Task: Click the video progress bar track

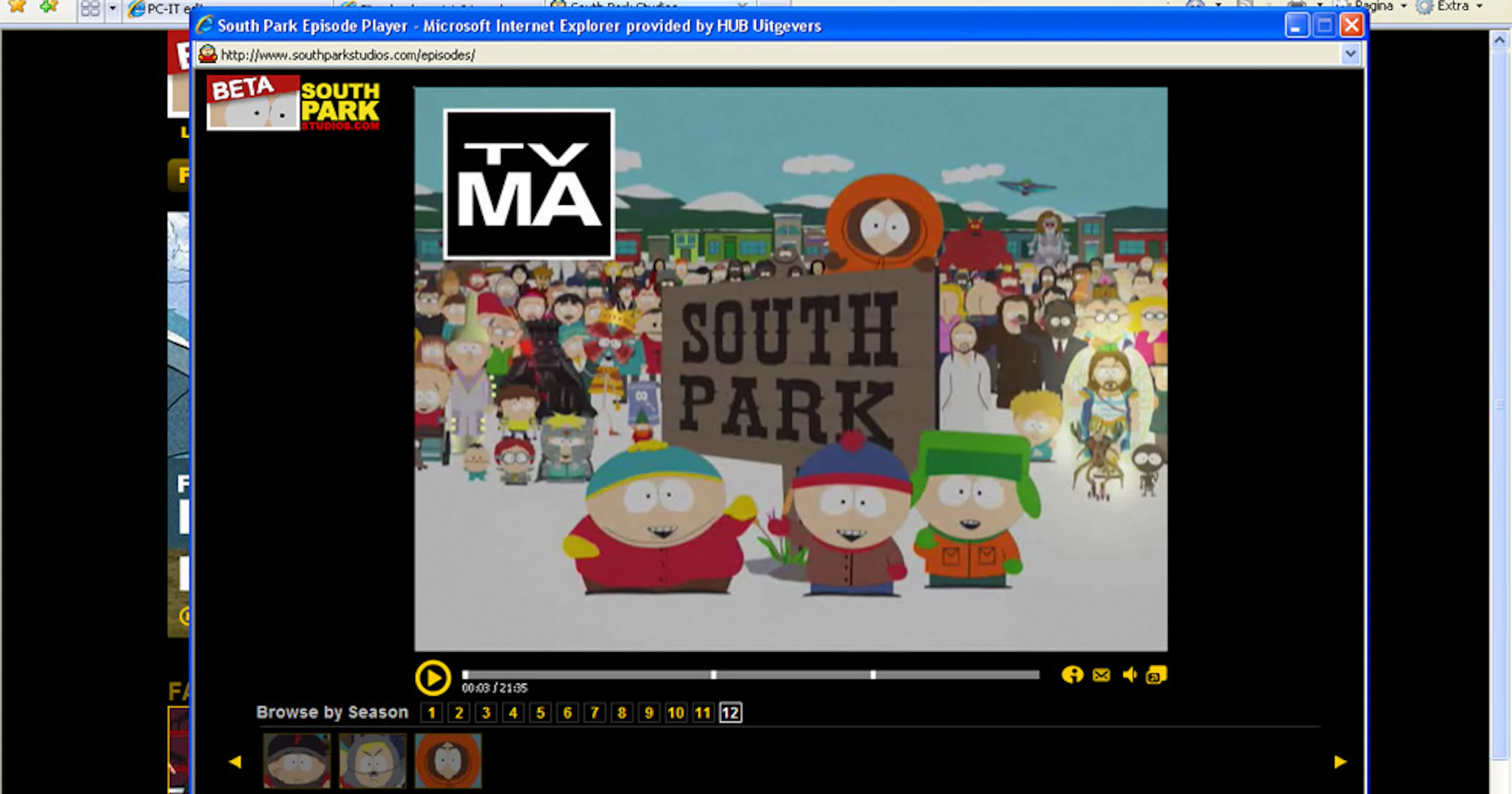Action: [x=750, y=675]
